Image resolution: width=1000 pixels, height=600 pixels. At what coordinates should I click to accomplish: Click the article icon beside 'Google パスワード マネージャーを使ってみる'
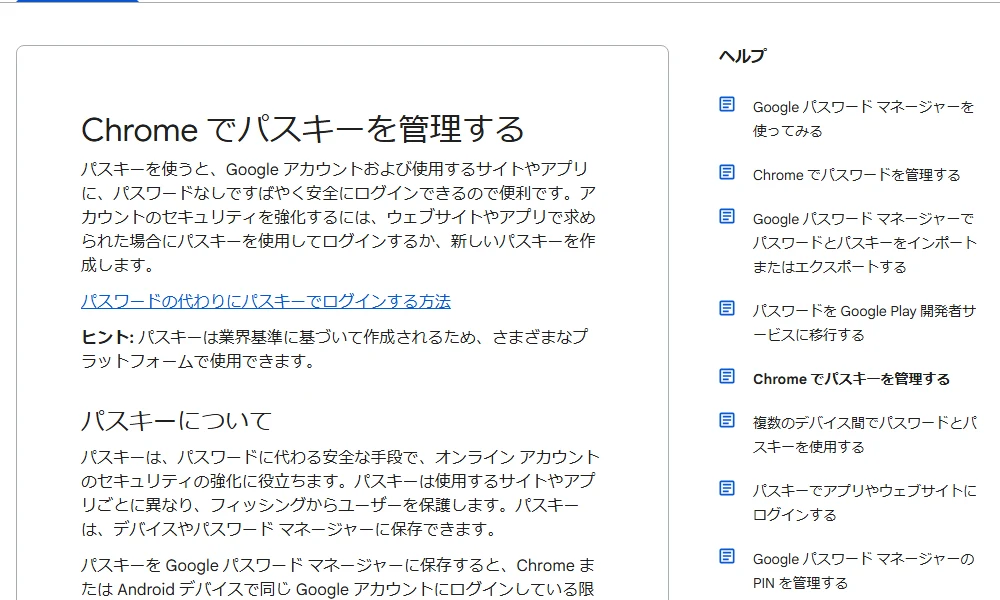pyautogui.click(x=727, y=105)
